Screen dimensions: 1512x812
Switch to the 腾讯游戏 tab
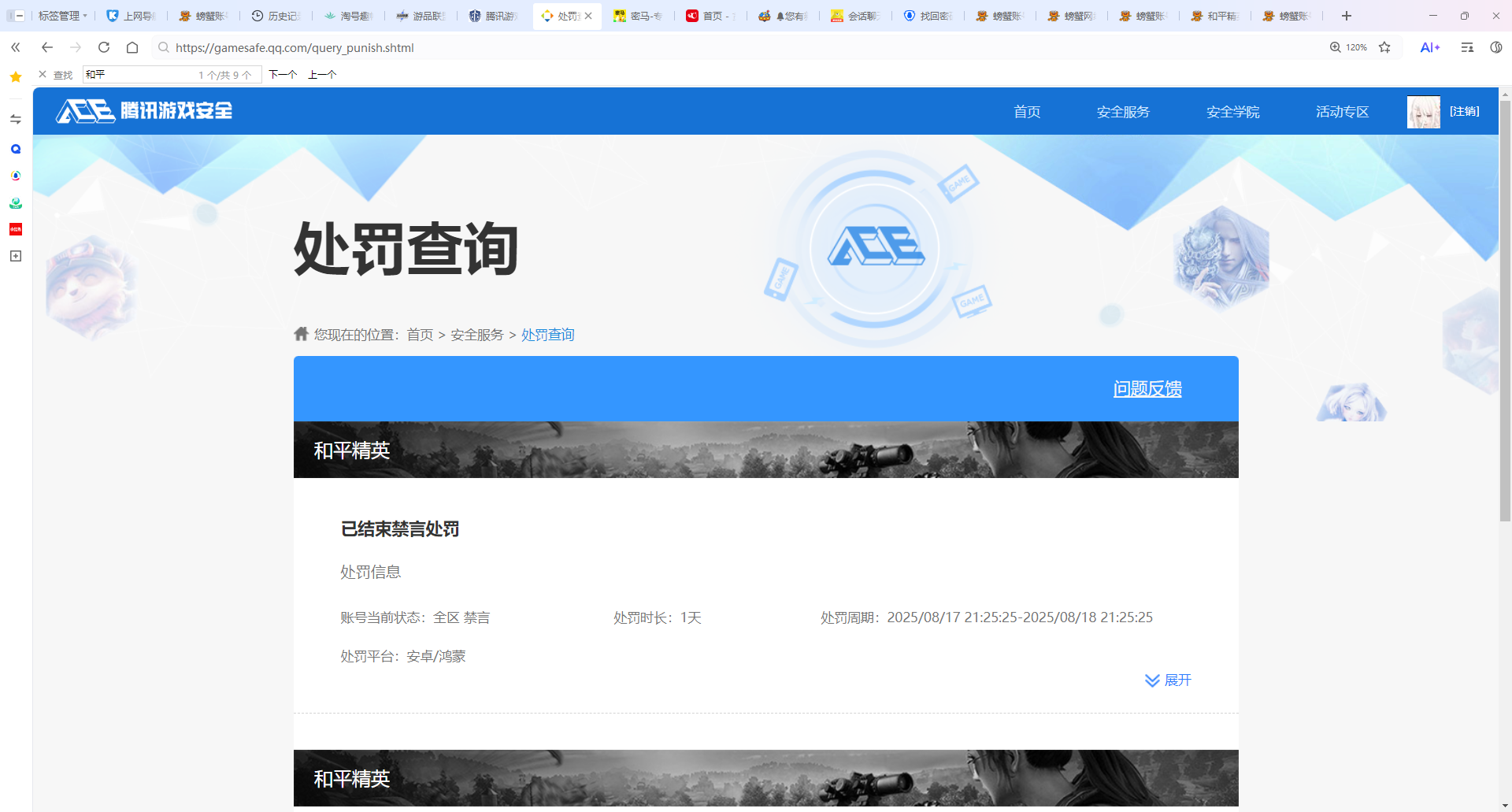click(x=492, y=16)
